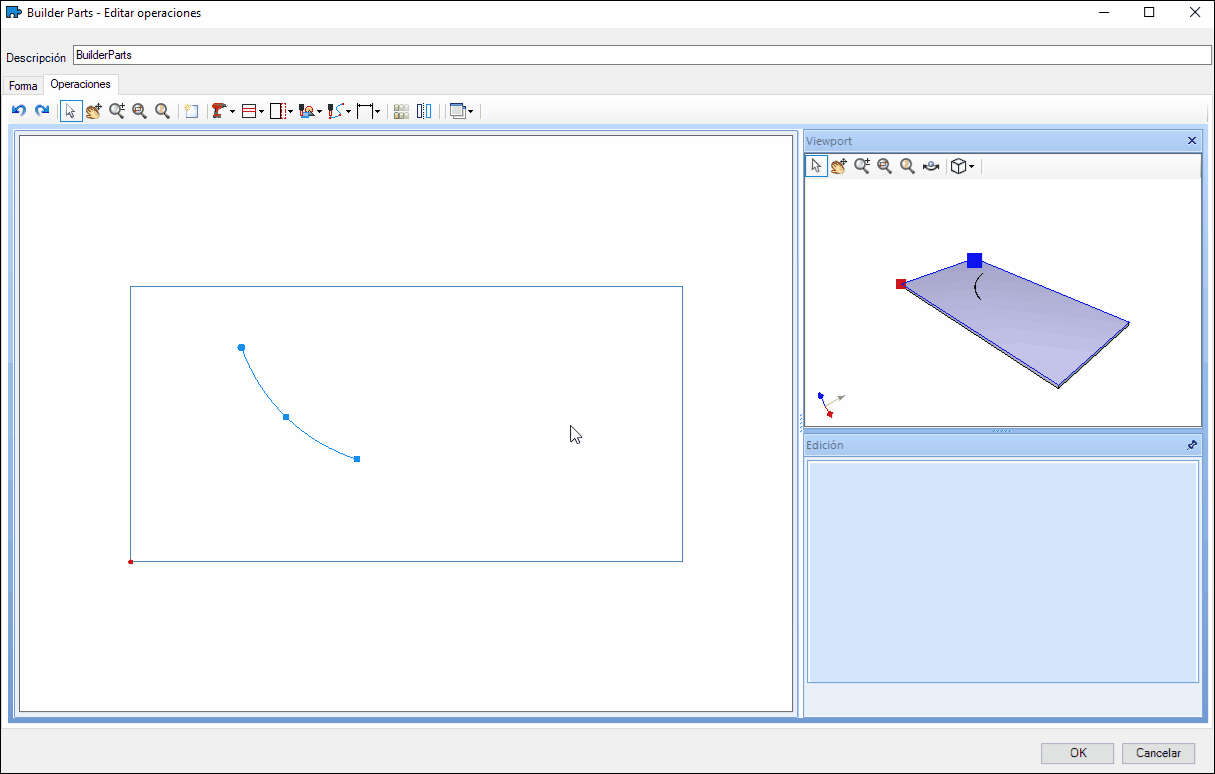Switch to the Forma tab
Image resolution: width=1215 pixels, height=774 pixels.
(x=23, y=86)
